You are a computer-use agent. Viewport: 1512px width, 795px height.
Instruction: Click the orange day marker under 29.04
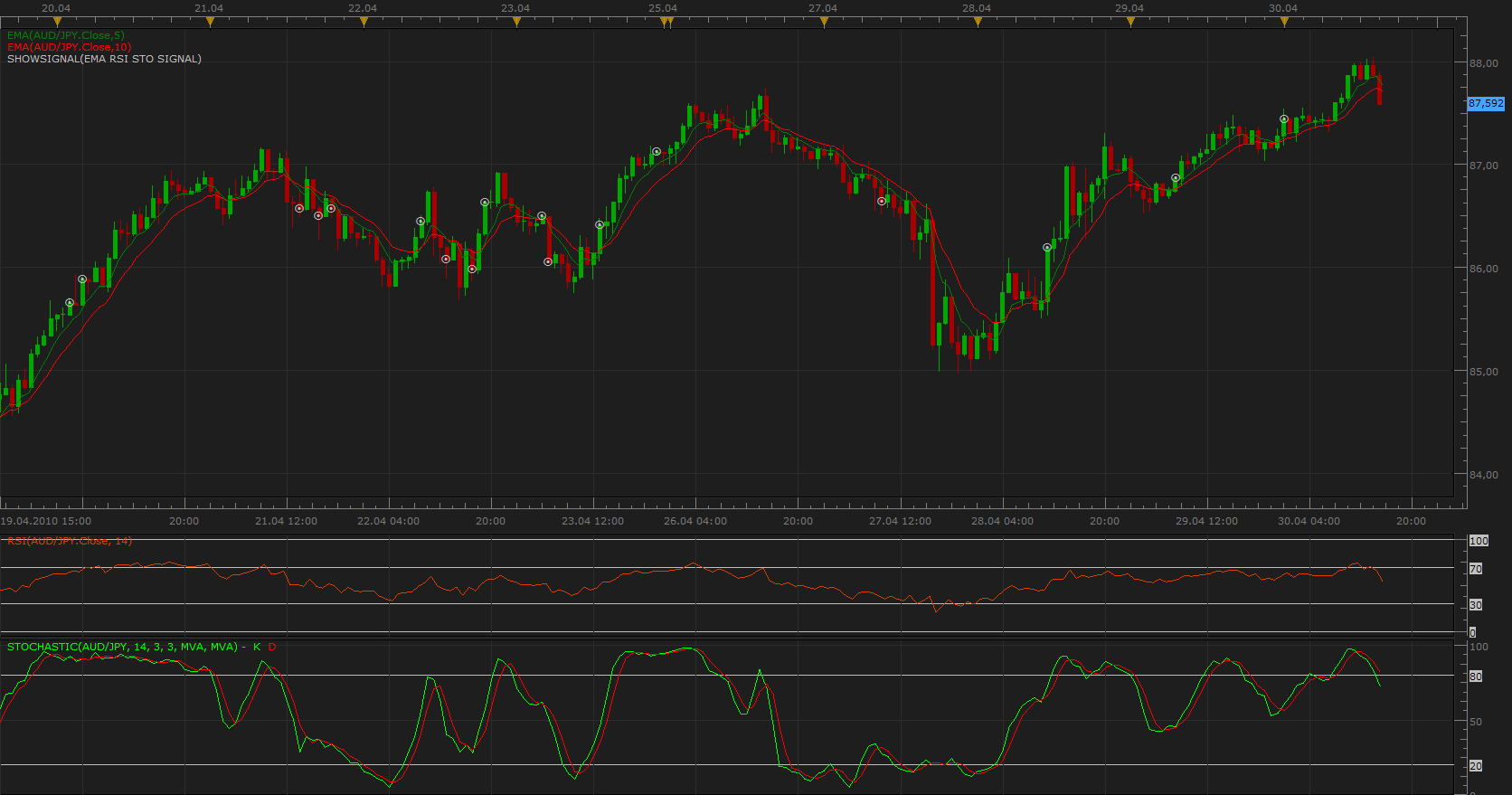coord(1130,22)
